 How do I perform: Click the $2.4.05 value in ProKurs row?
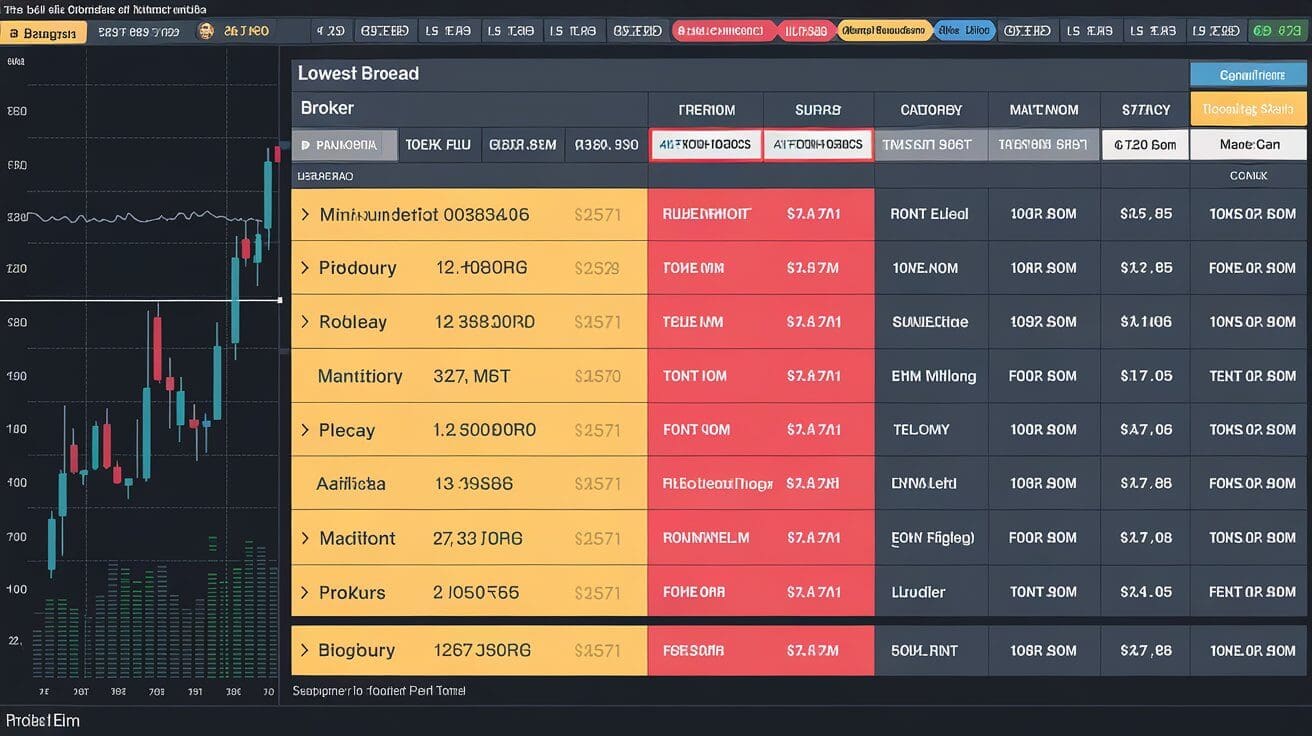click(x=1146, y=592)
